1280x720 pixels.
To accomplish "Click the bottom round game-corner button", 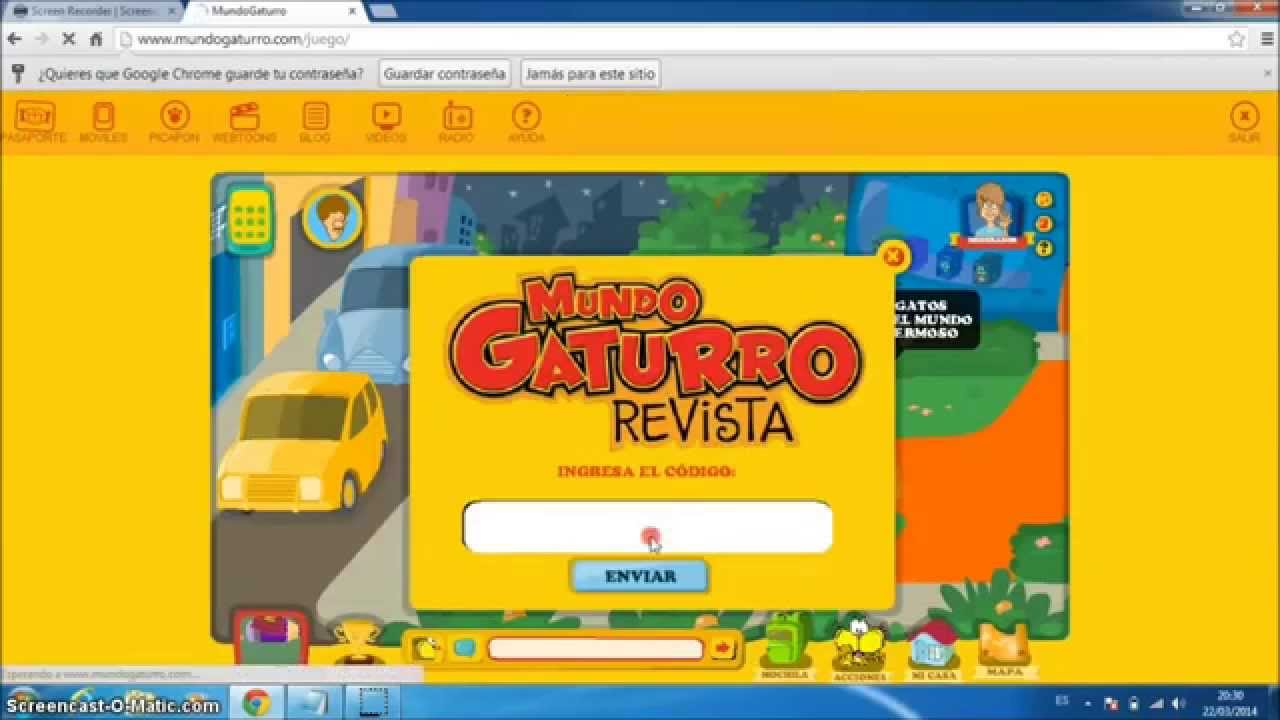I will pyautogui.click(x=1043, y=248).
